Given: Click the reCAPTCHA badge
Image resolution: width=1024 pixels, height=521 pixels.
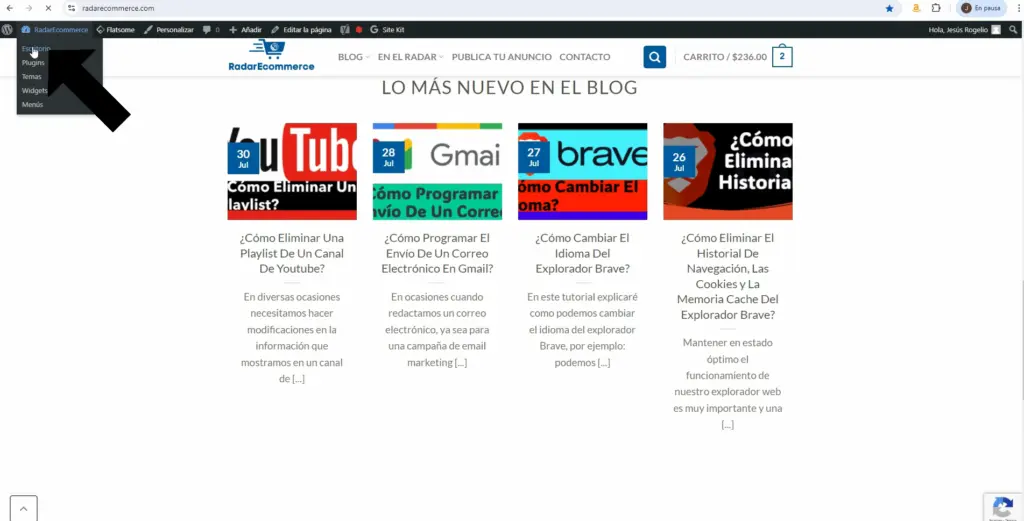Looking at the screenshot, I should pyautogui.click(x=1003, y=507).
